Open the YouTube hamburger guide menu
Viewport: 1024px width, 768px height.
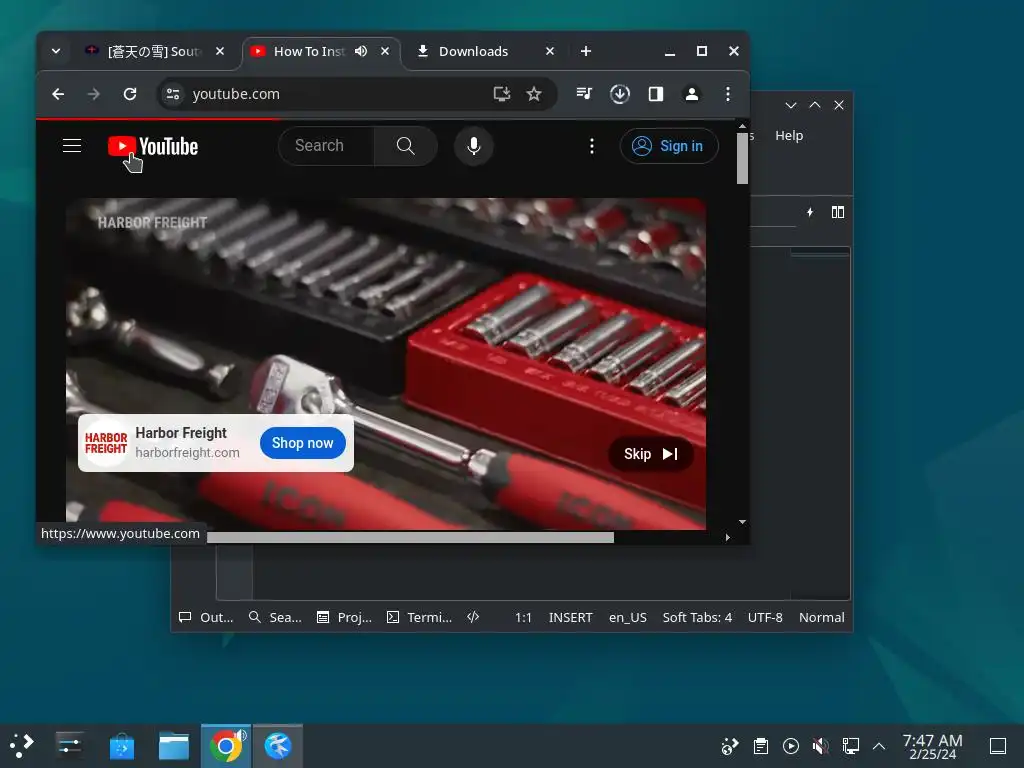(72, 146)
